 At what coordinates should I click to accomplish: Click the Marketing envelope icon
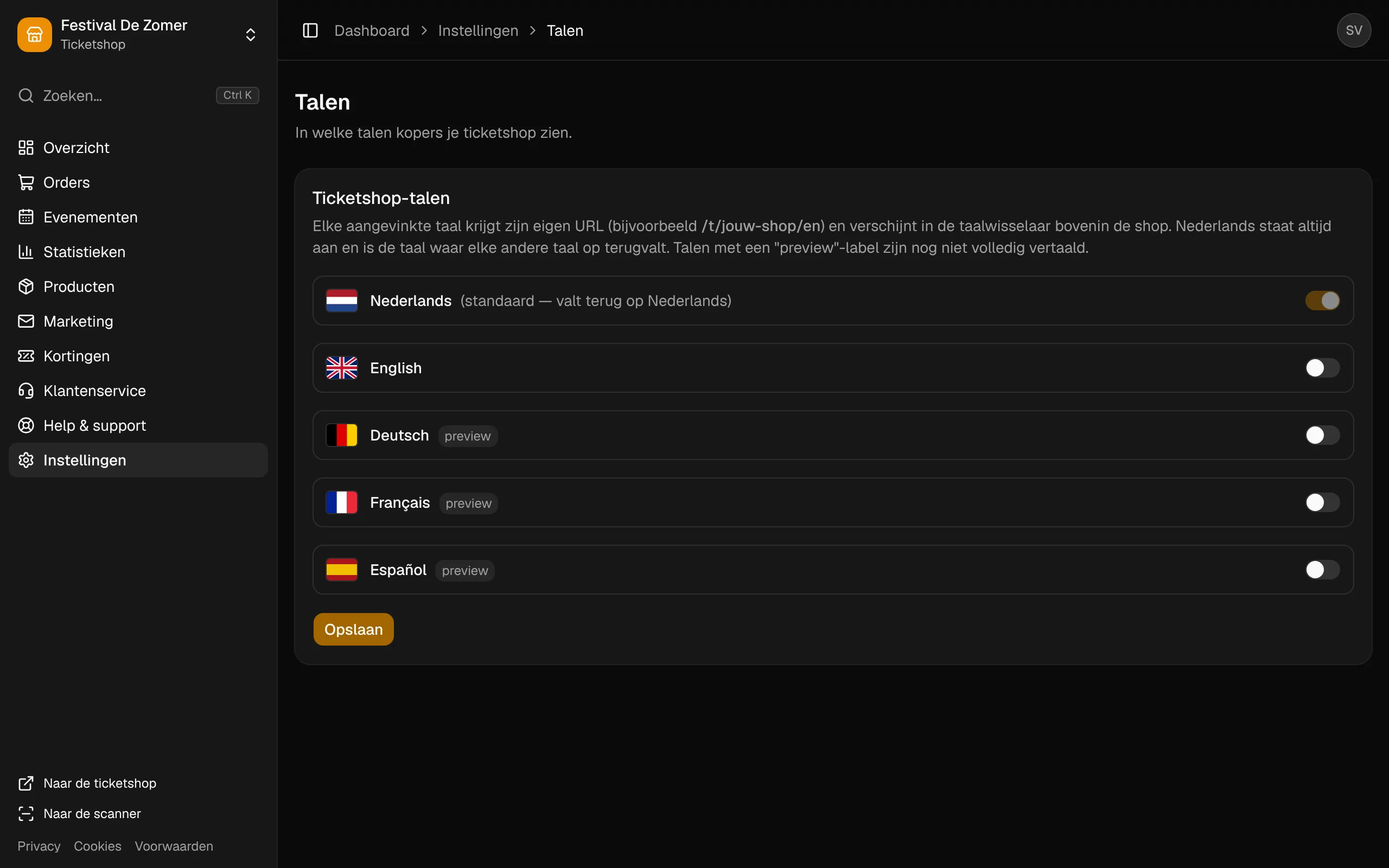coord(26,322)
